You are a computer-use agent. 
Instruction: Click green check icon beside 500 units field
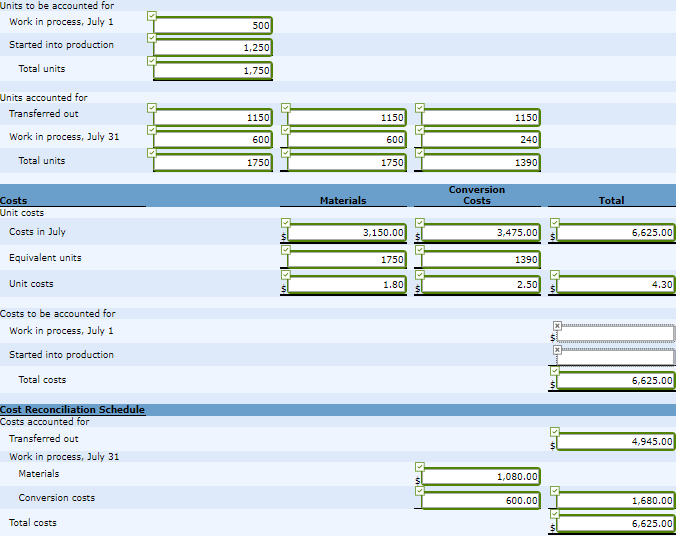151,16
